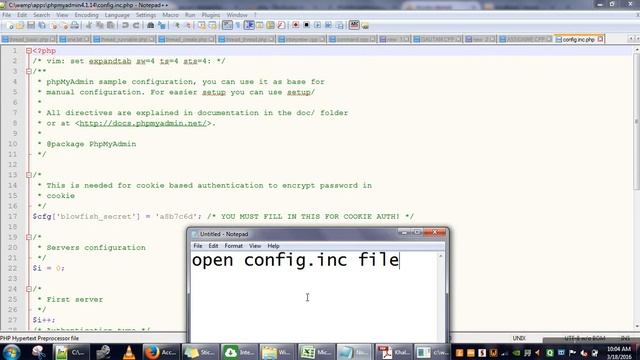Open the File menu in Untitled Notepad
Image resolution: width=640 pixels, height=360 pixels.
point(198,246)
